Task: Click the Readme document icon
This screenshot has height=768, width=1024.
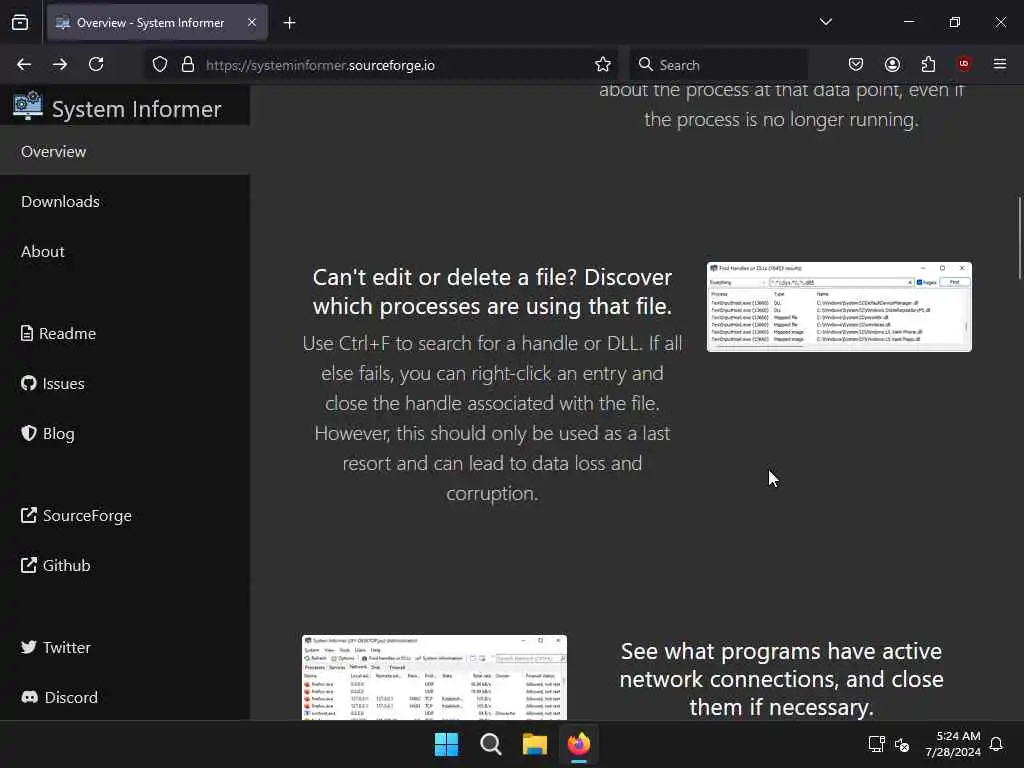Action: tap(27, 333)
